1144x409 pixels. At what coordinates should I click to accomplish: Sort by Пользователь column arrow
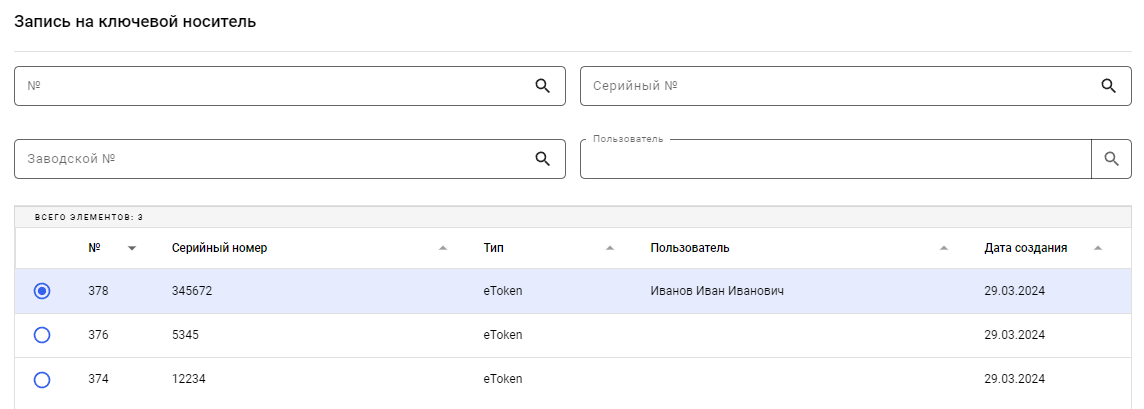[944, 248]
